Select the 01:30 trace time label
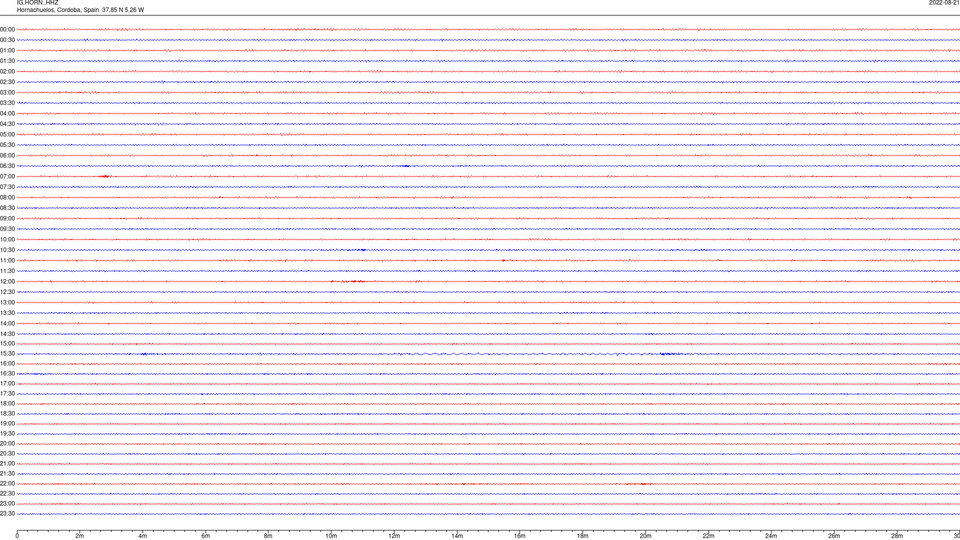This screenshot has width=960, height=540. [x=7, y=61]
